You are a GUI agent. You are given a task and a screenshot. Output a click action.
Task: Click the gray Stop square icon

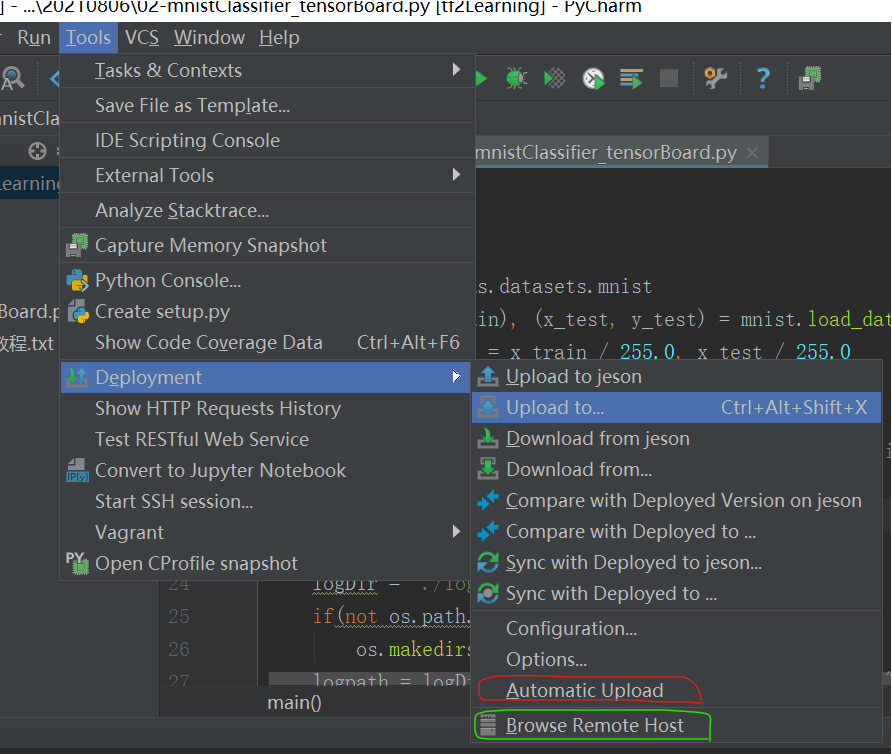coord(668,78)
